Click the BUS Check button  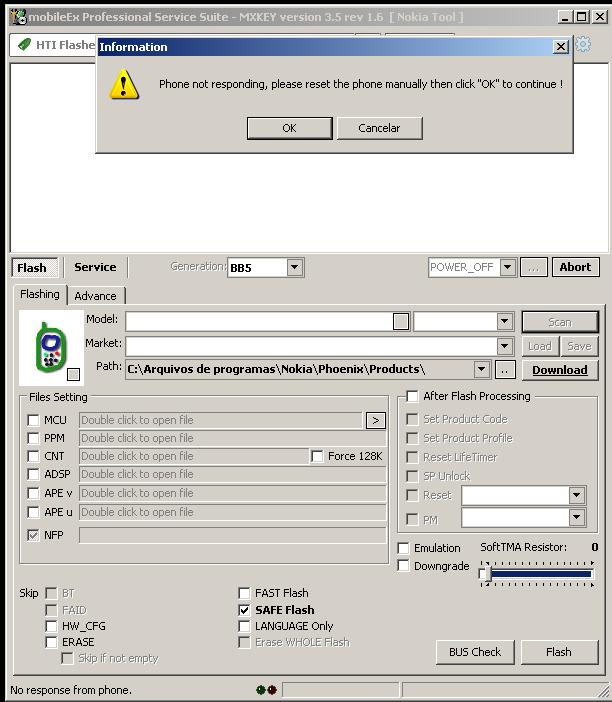tap(475, 652)
